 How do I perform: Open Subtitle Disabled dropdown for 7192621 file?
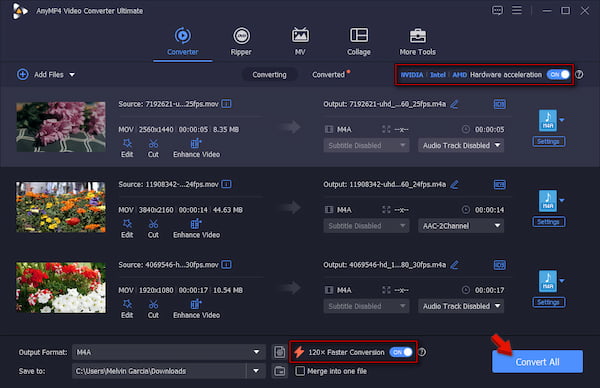(366, 145)
